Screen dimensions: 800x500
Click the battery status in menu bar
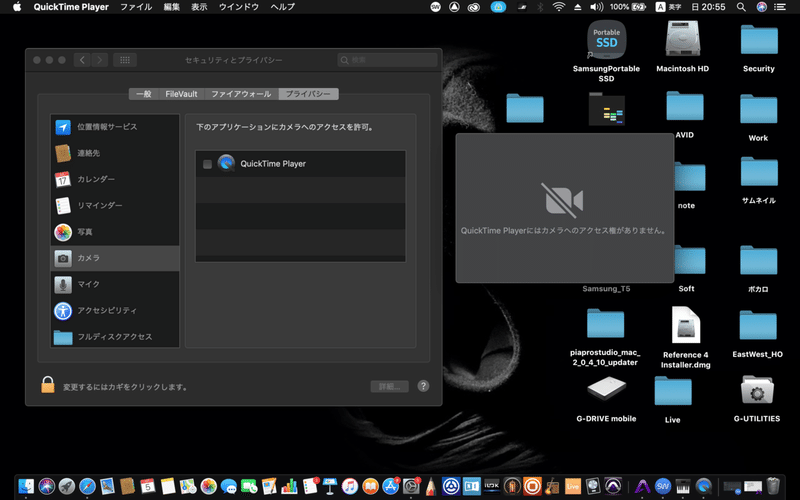point(628,7)
